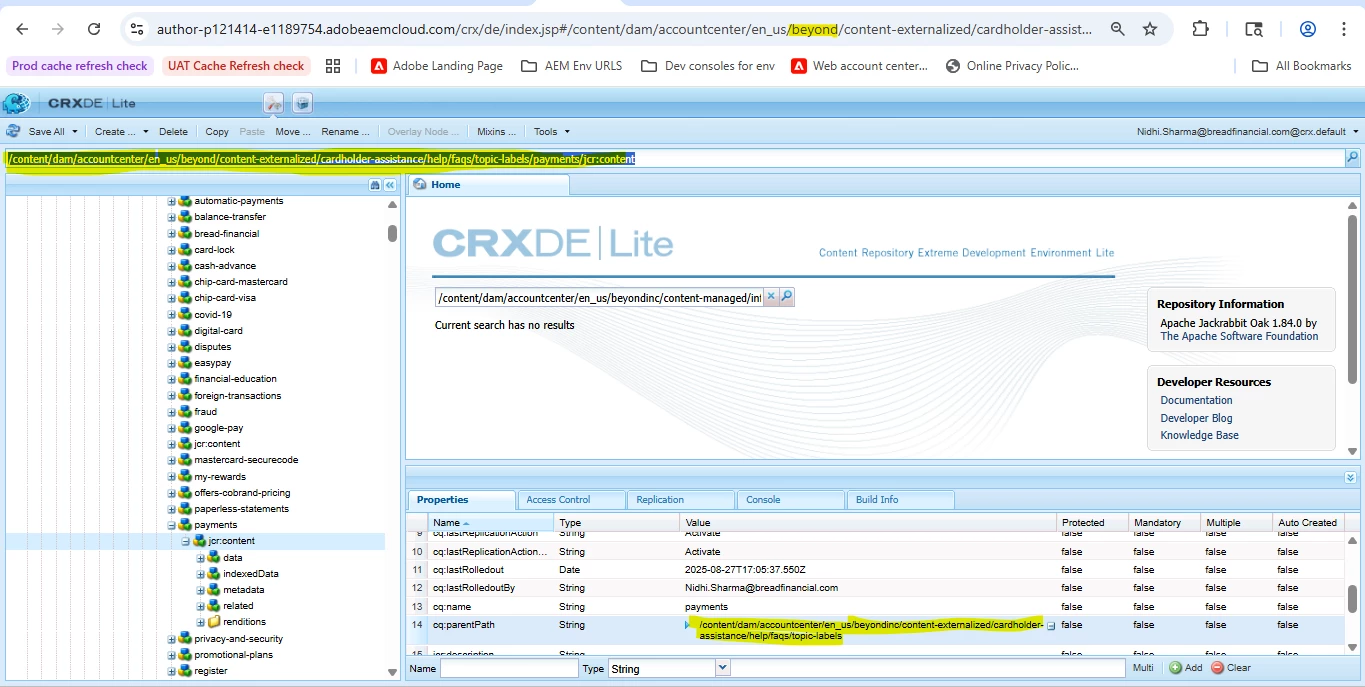
Task: Run search with the Home tab magnifier icon
Action: click(x=786, y=297)
